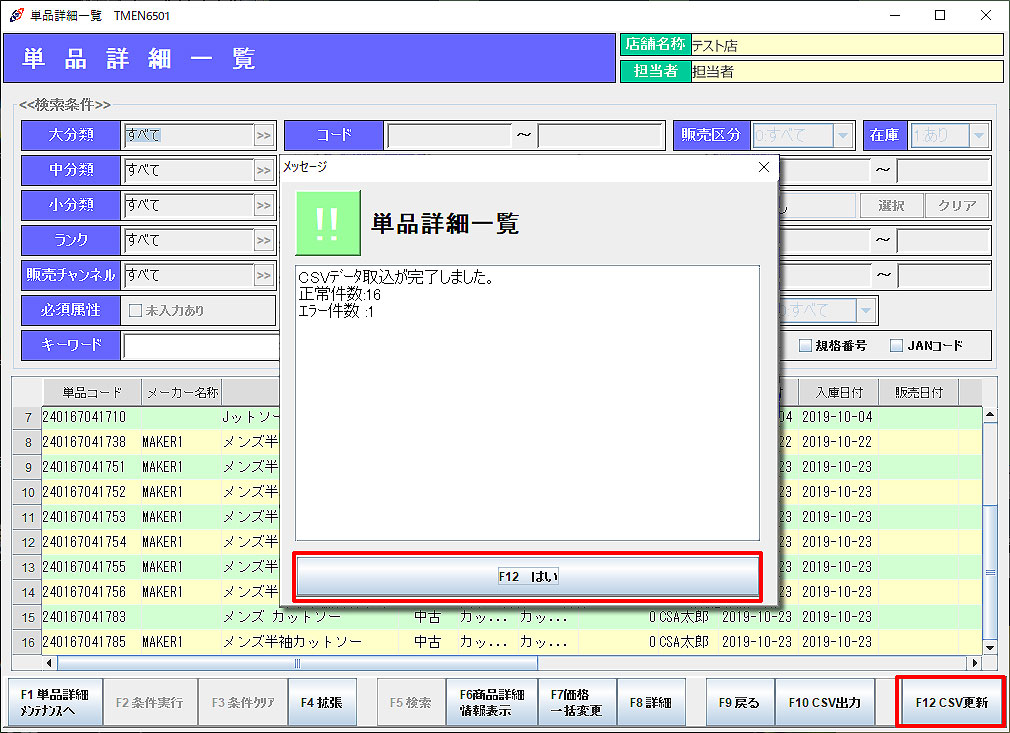This screenshot has height=733, width=1010.
Task: Open 販売チャンネル selector with >> button
Action: coord(264,276)
